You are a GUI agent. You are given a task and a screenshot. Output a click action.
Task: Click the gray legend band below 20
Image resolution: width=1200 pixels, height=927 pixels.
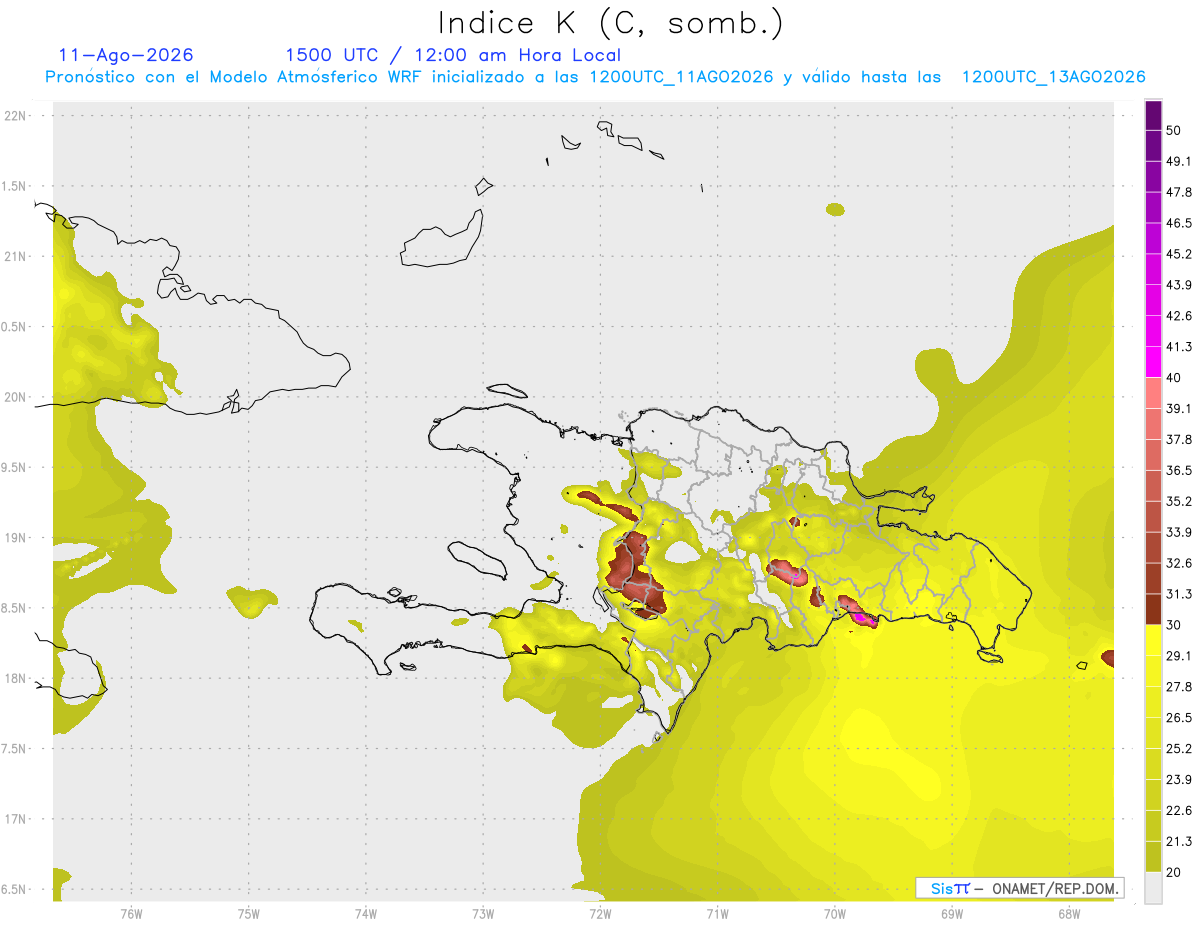pyautogui.click(x=1153, y=888)
